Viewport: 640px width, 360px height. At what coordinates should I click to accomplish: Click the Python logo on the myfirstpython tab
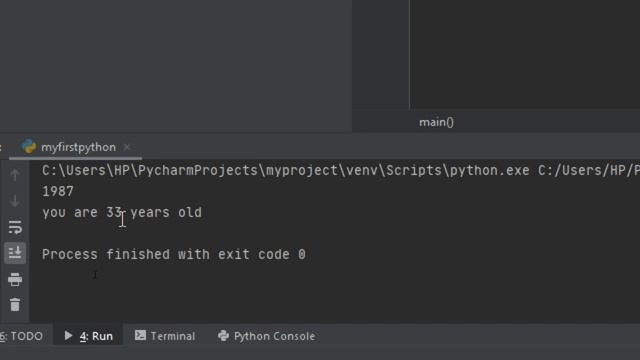click(29, 147)
